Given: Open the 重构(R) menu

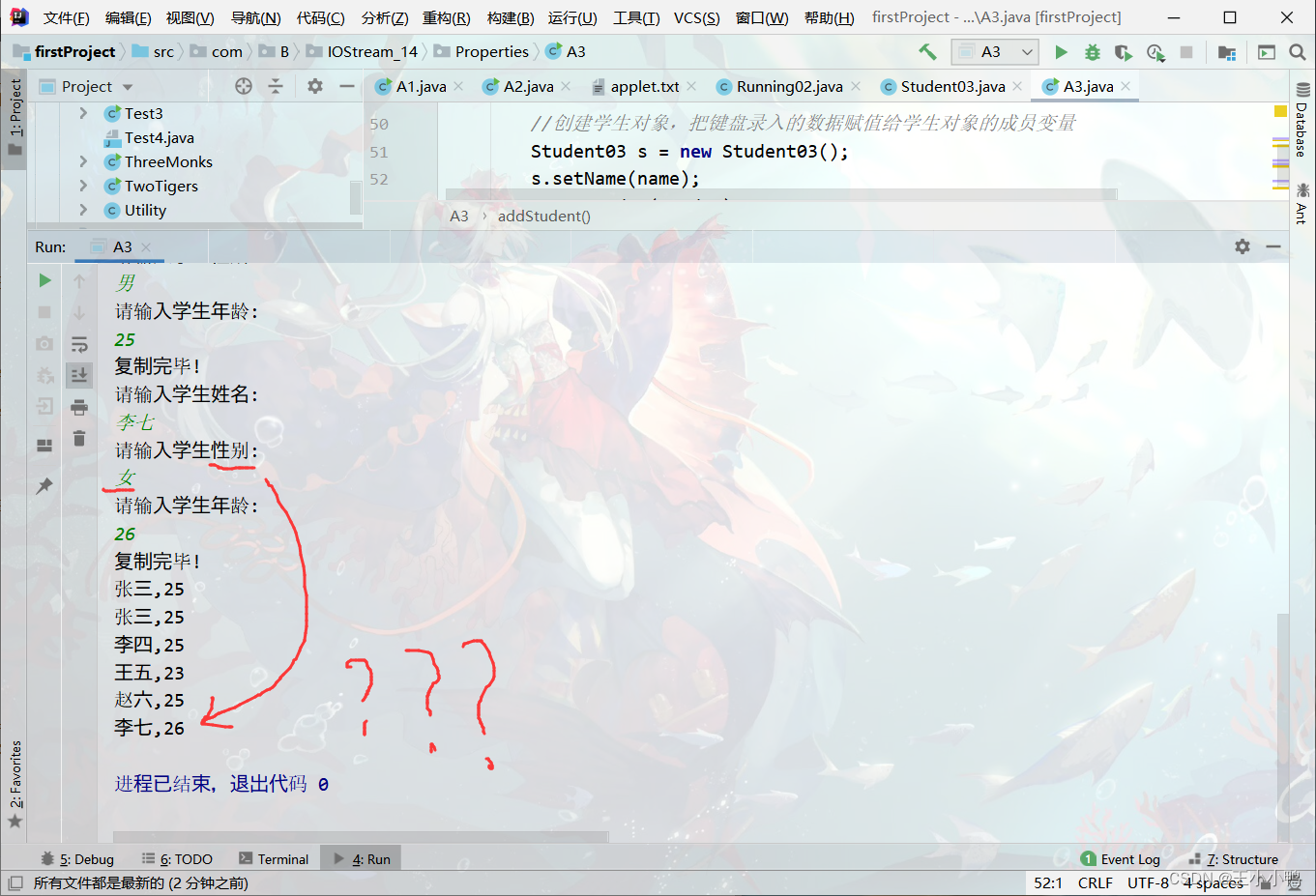Looking at the screenshot, I should [x=446, y=17].
